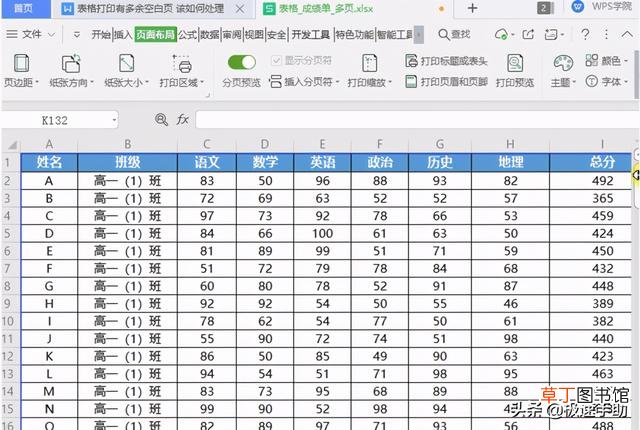Select row 5 header
The image size is (640, 430).
click(8, 233)
